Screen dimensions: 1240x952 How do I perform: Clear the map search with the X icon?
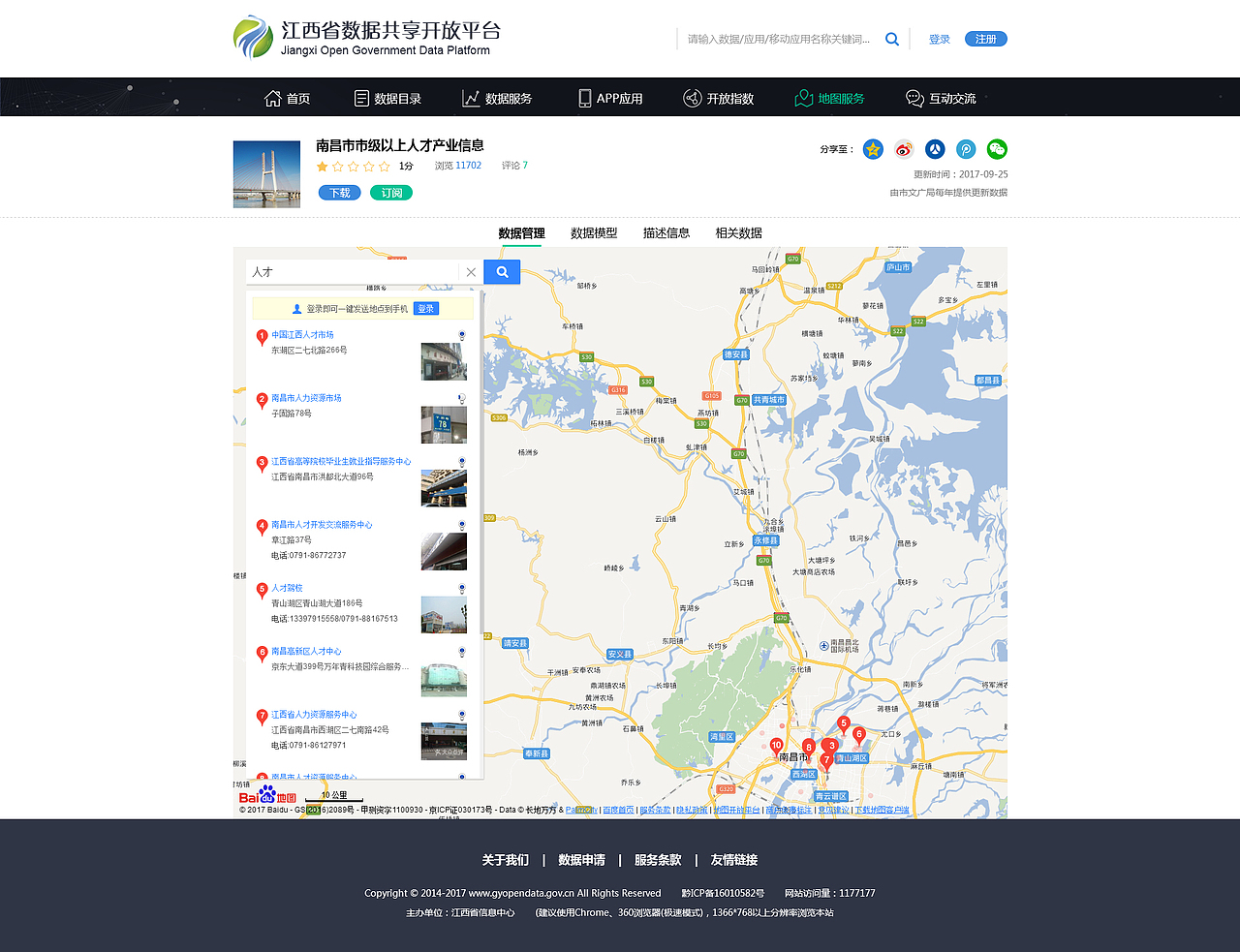[x=471, y=272]
